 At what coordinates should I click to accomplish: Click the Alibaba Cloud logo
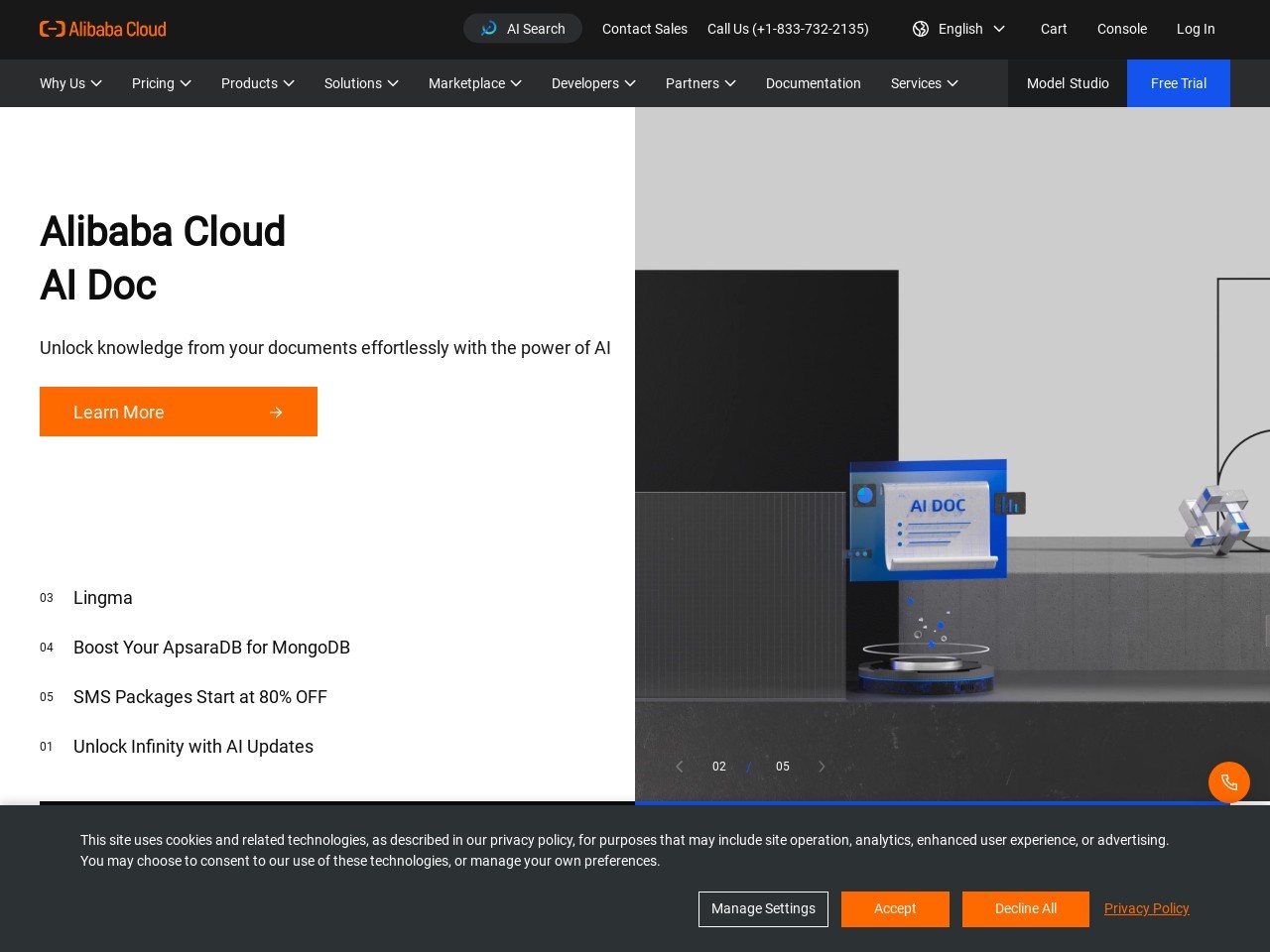[103, 29]
